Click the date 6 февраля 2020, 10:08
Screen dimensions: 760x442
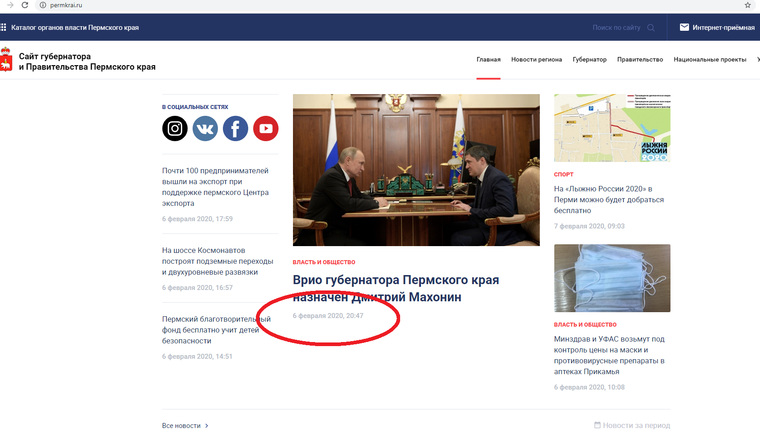pyautogui.click(x=589, y=387)
